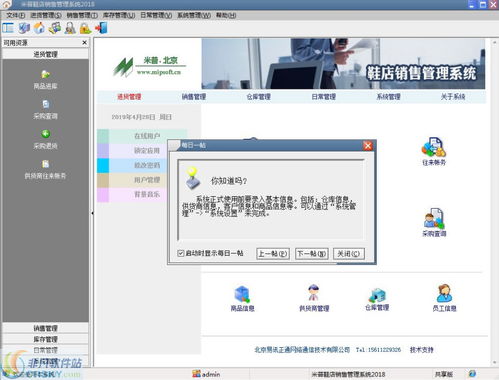Switch to 仓库管理 navigation tab

(258, 97)
